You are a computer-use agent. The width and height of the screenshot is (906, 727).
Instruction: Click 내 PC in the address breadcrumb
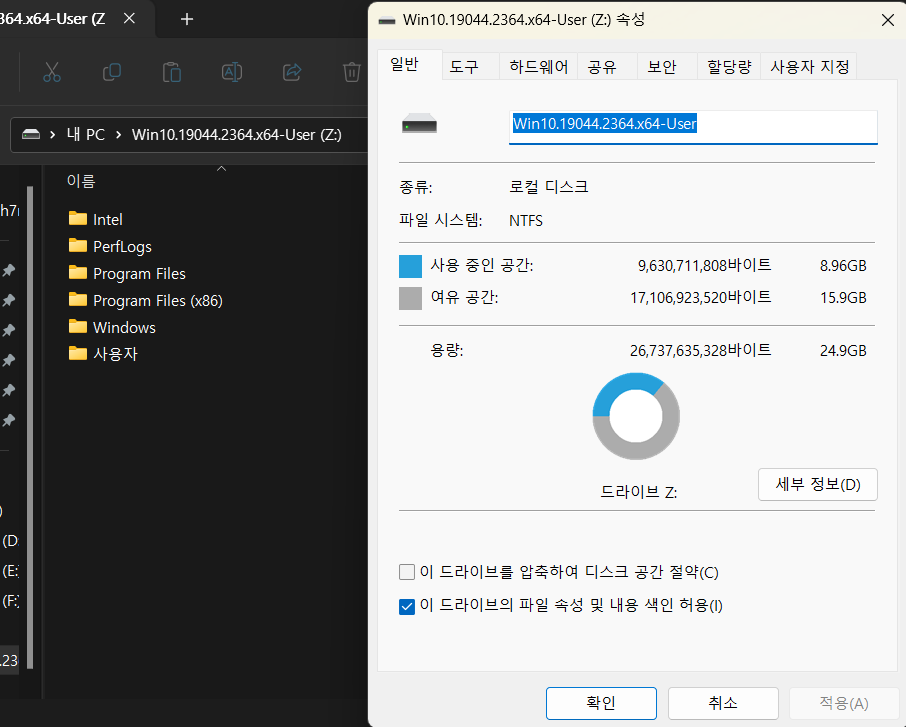pos(86,135)
